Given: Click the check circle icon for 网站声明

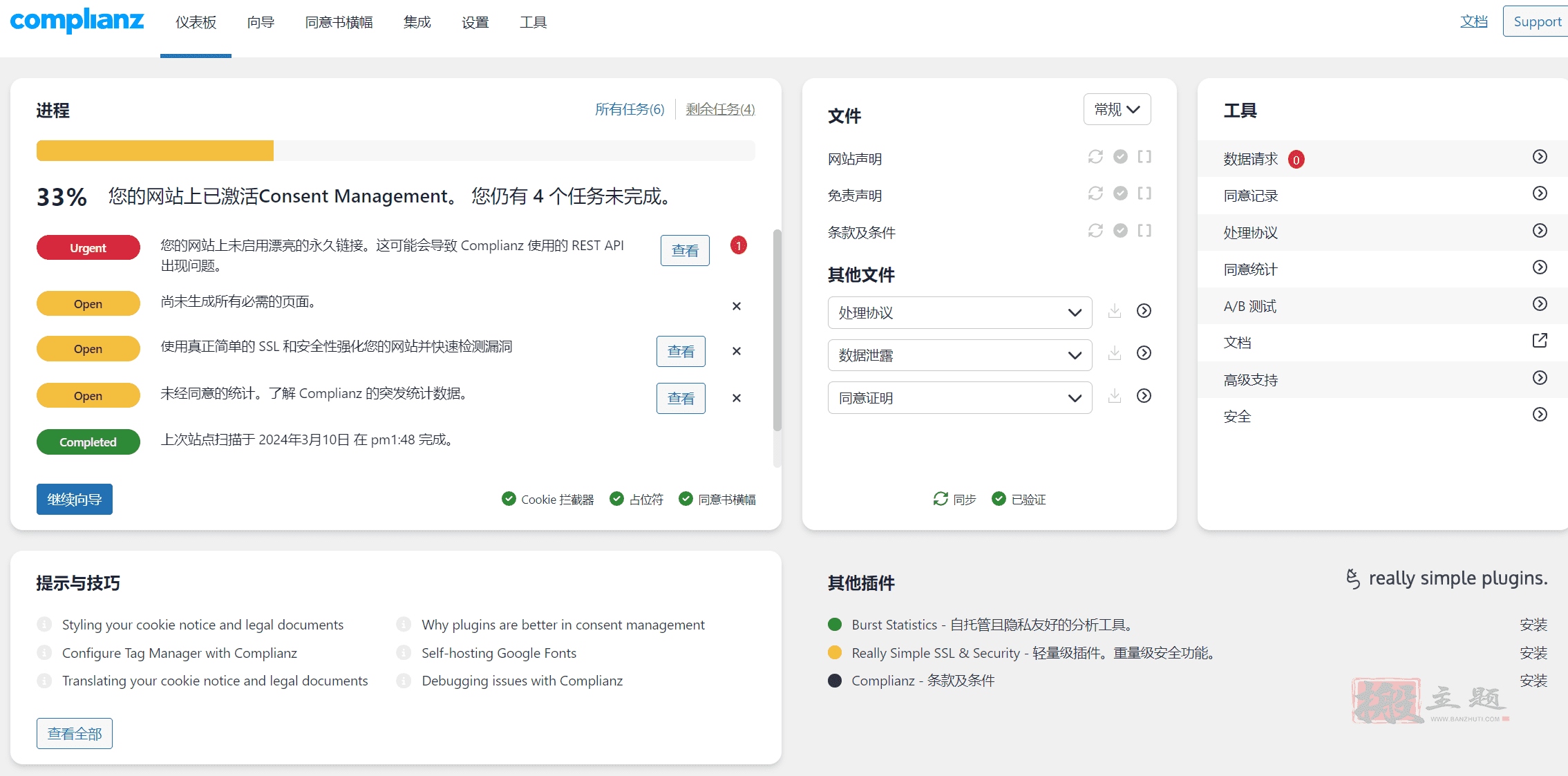Looking at the screenshot, I should point(1120,157).
